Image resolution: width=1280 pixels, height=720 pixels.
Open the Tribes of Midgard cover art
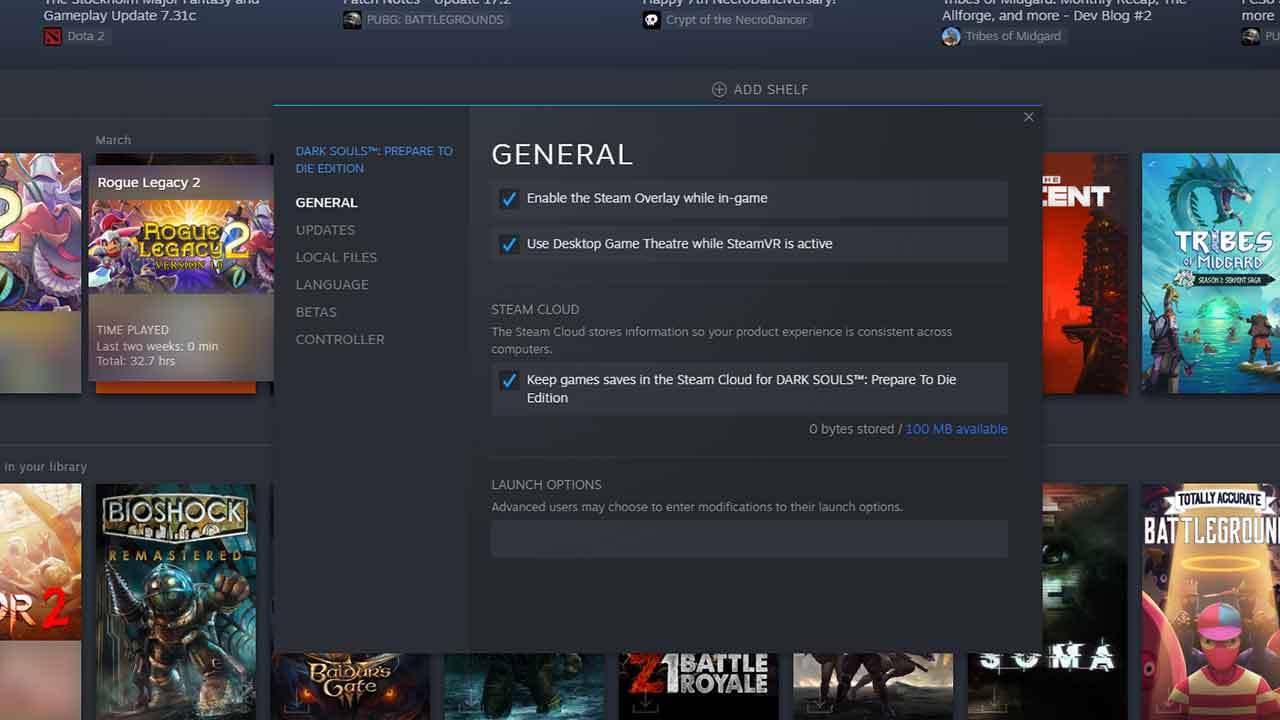tap(1210, 273)
